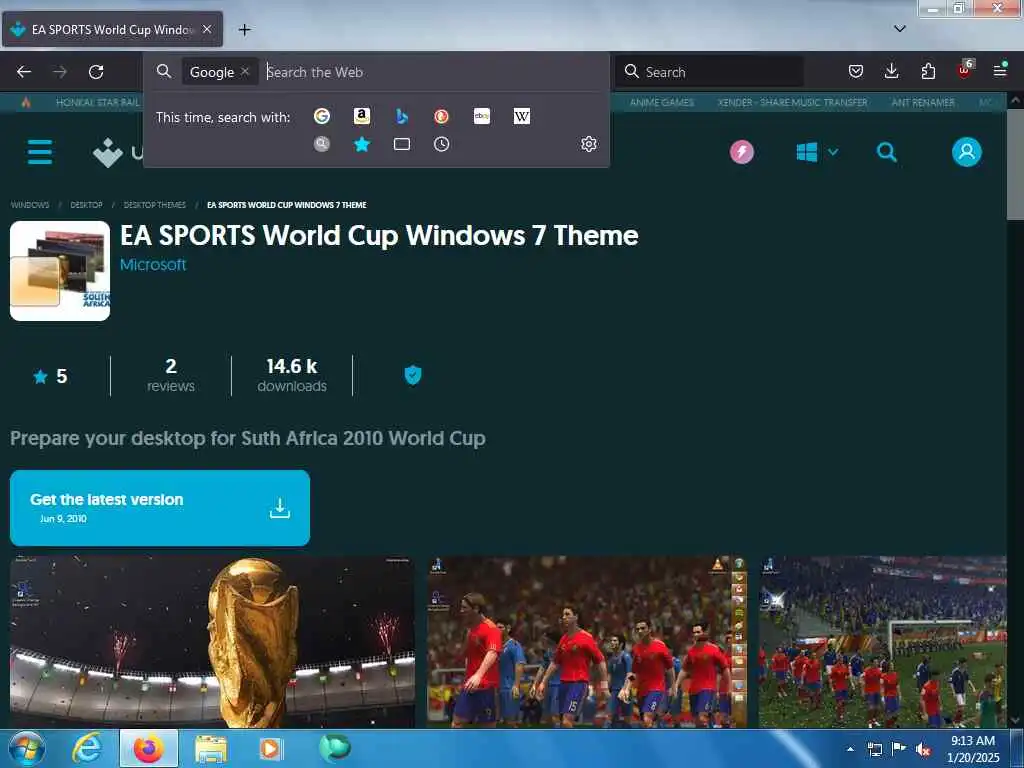This screenshot has width=1024, height=768.
Task: Search this time with Bing
Action: pyautogui.click(x=402, y=116)
